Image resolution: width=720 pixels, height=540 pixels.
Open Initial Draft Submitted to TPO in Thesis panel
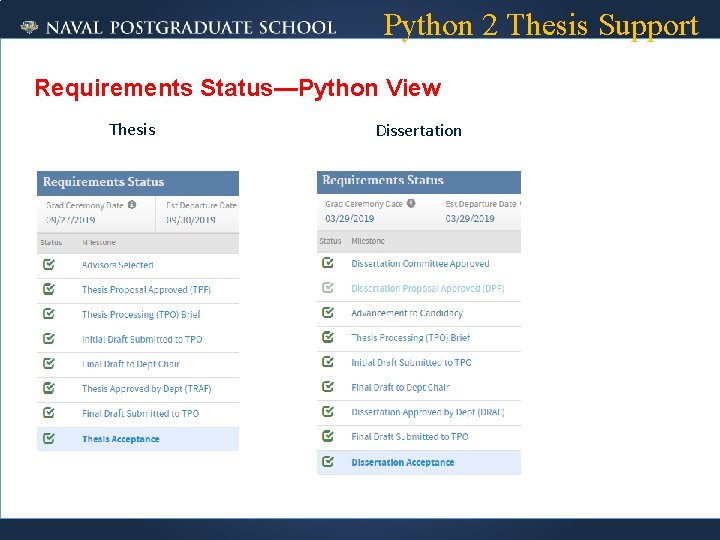tap(142, 339)
